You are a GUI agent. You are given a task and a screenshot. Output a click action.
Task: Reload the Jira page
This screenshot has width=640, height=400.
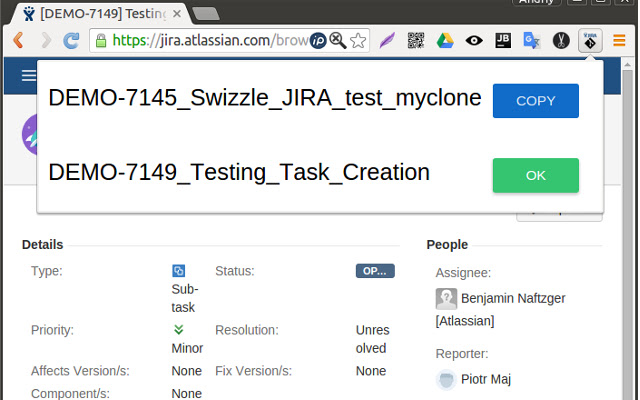pyautogui.click(x=71, y=41)
